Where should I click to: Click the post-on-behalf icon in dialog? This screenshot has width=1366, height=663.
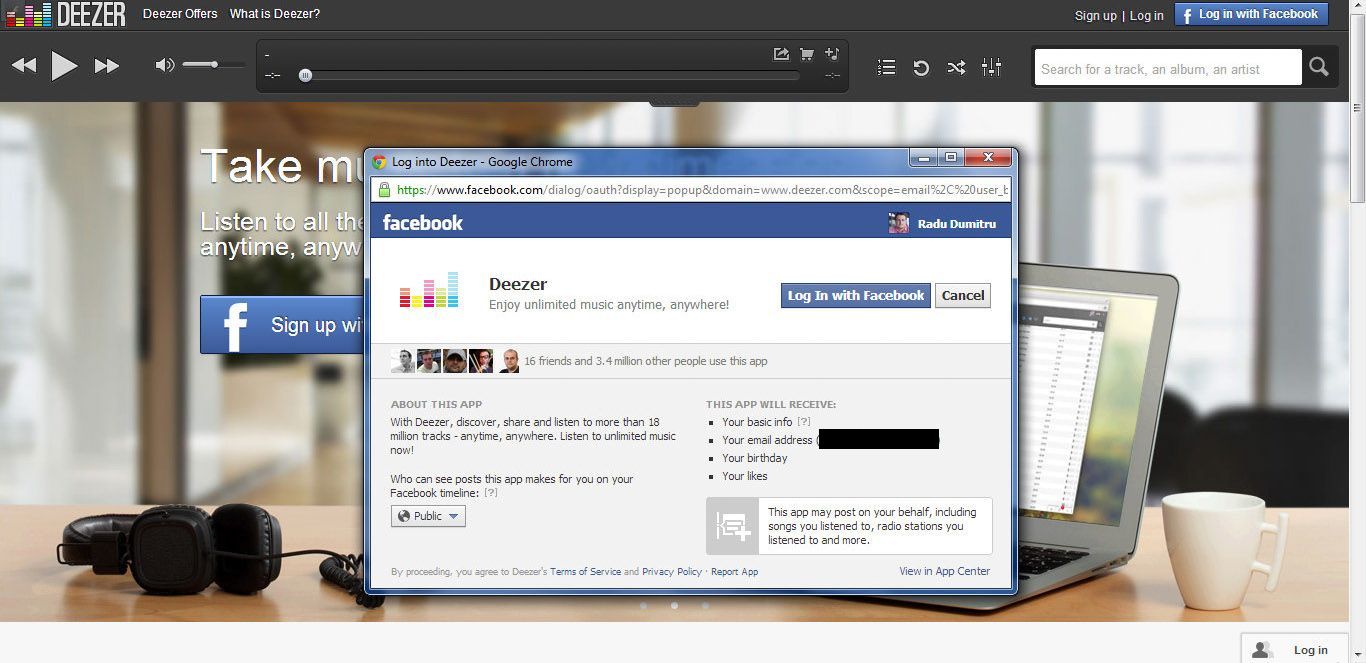tap(733, 526)
